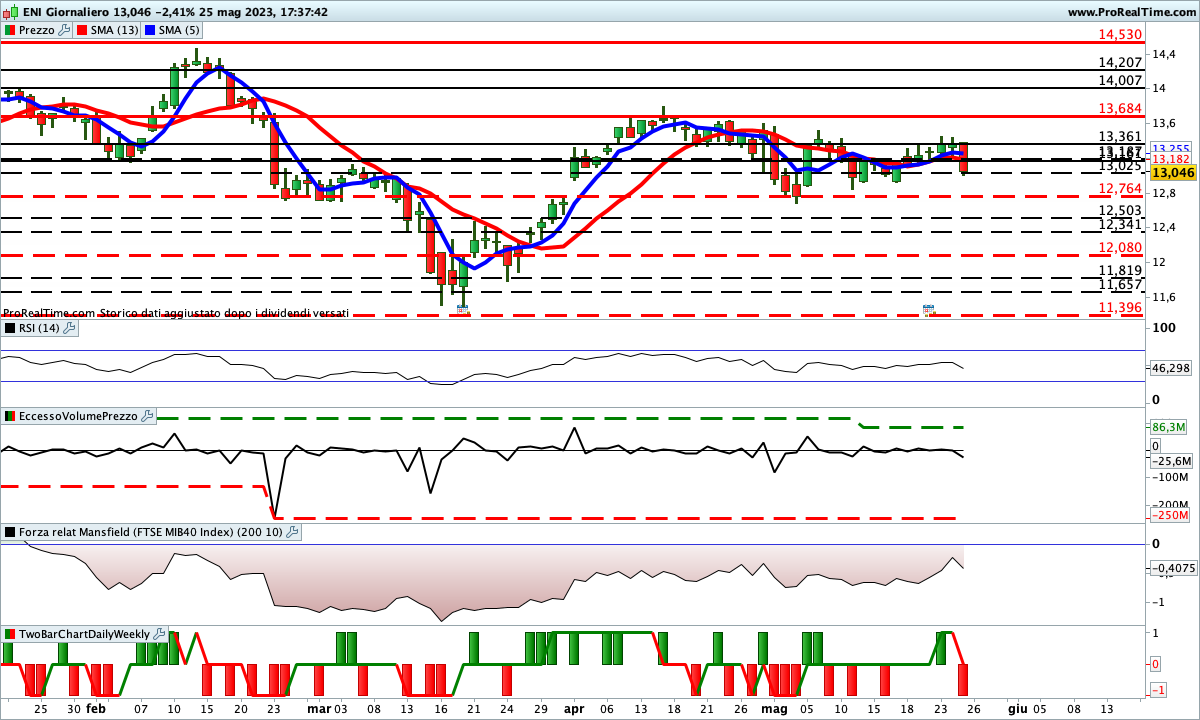Click the red 12,764 support label
The width and height of the screenshot is (1200, 720).
coord(1120,188)
